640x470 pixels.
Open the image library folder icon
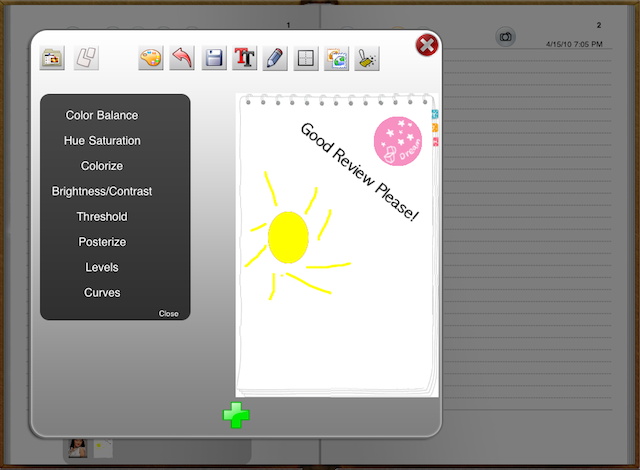[52, 58]
